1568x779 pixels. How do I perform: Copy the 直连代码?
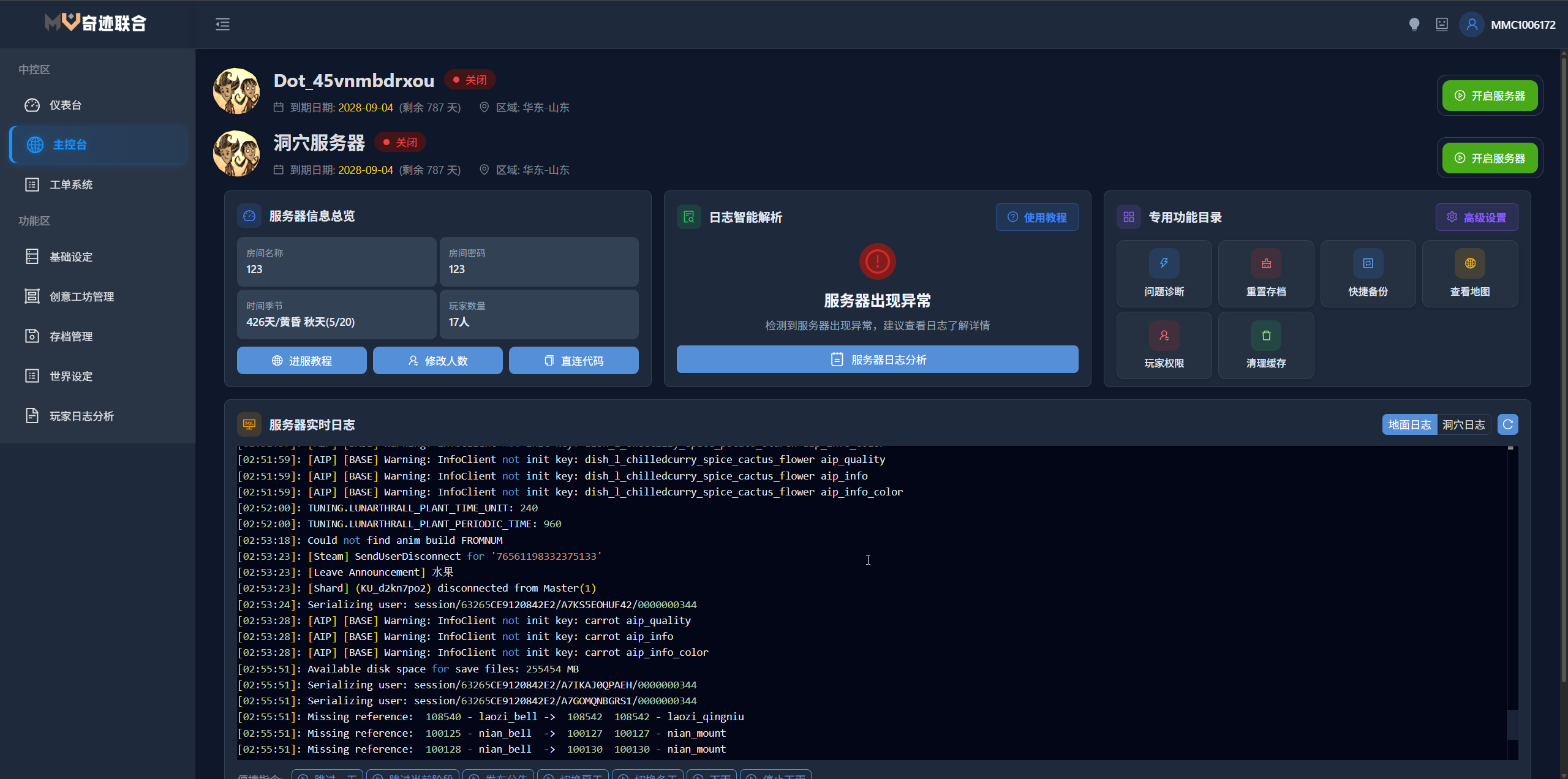tap(574, 361)
